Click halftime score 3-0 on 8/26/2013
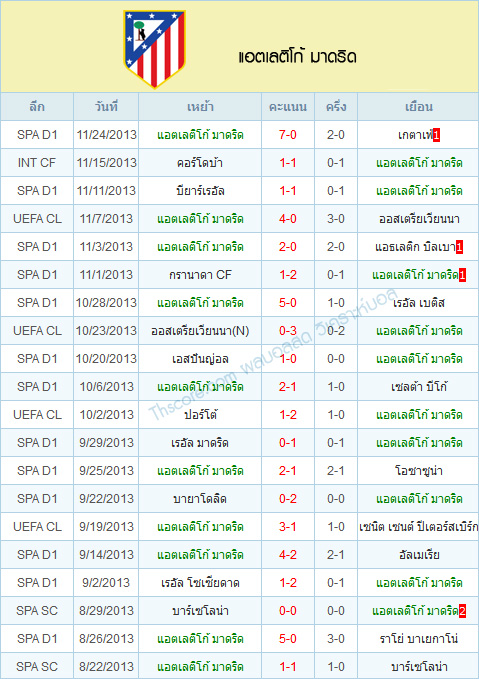 (x=336, y=639)
